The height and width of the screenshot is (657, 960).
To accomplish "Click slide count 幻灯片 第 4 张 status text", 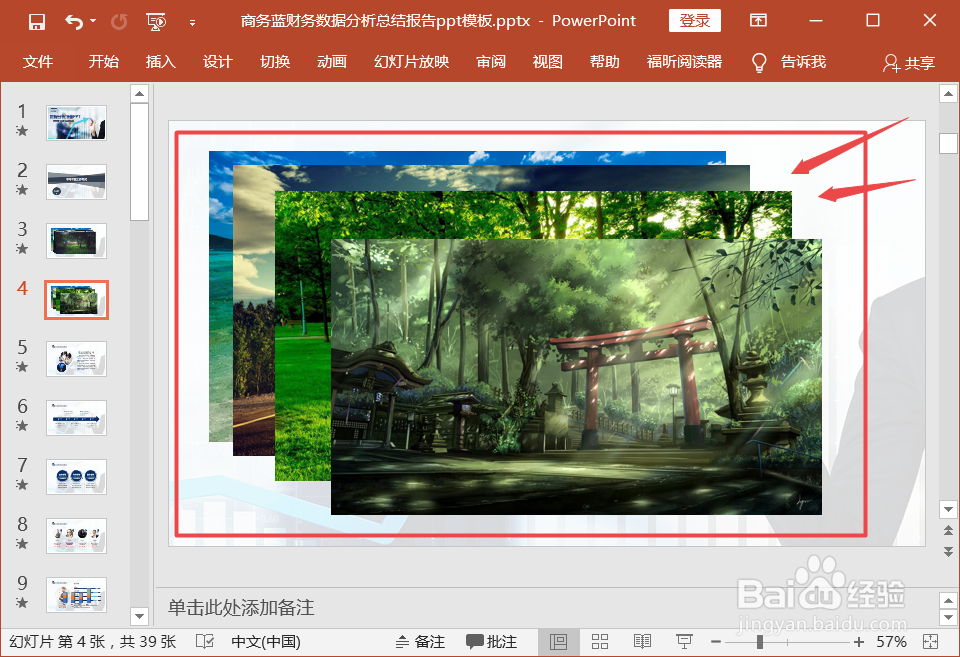I will [92, 642].
